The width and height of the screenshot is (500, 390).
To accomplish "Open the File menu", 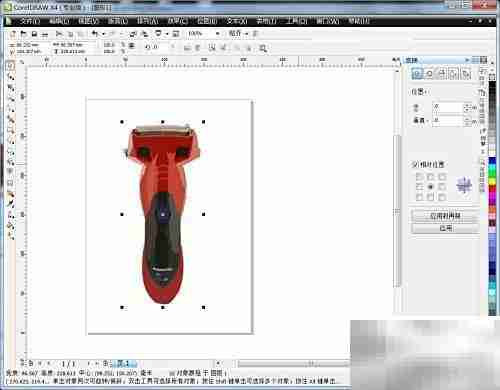I will click(30, 21).
